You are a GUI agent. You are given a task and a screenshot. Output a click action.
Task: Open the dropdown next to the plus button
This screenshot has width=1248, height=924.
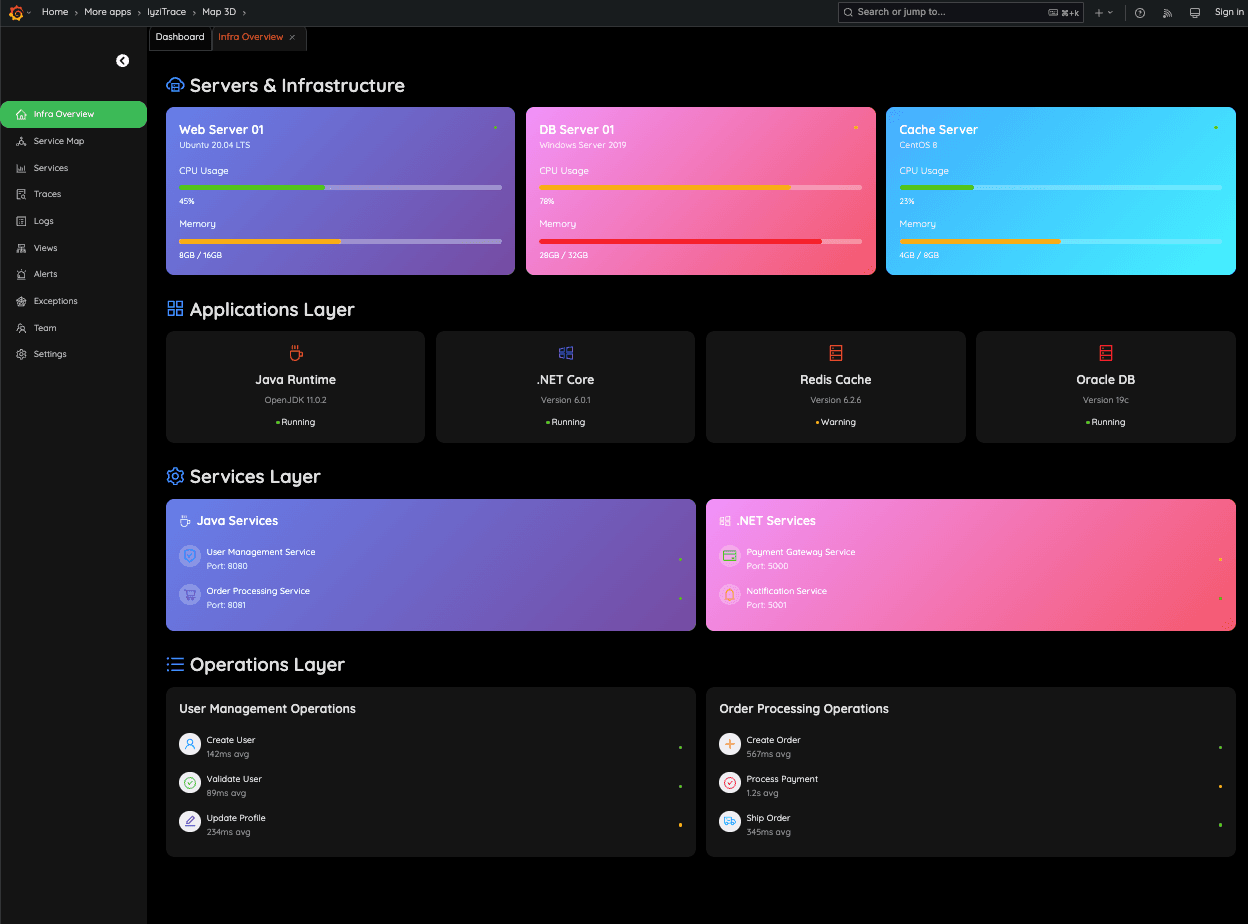tap(1110, 12)
